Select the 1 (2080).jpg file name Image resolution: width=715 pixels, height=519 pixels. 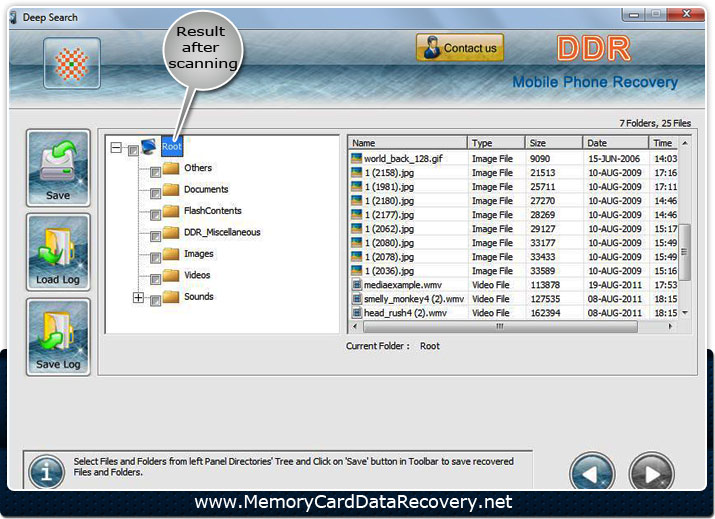pos(389,243)
